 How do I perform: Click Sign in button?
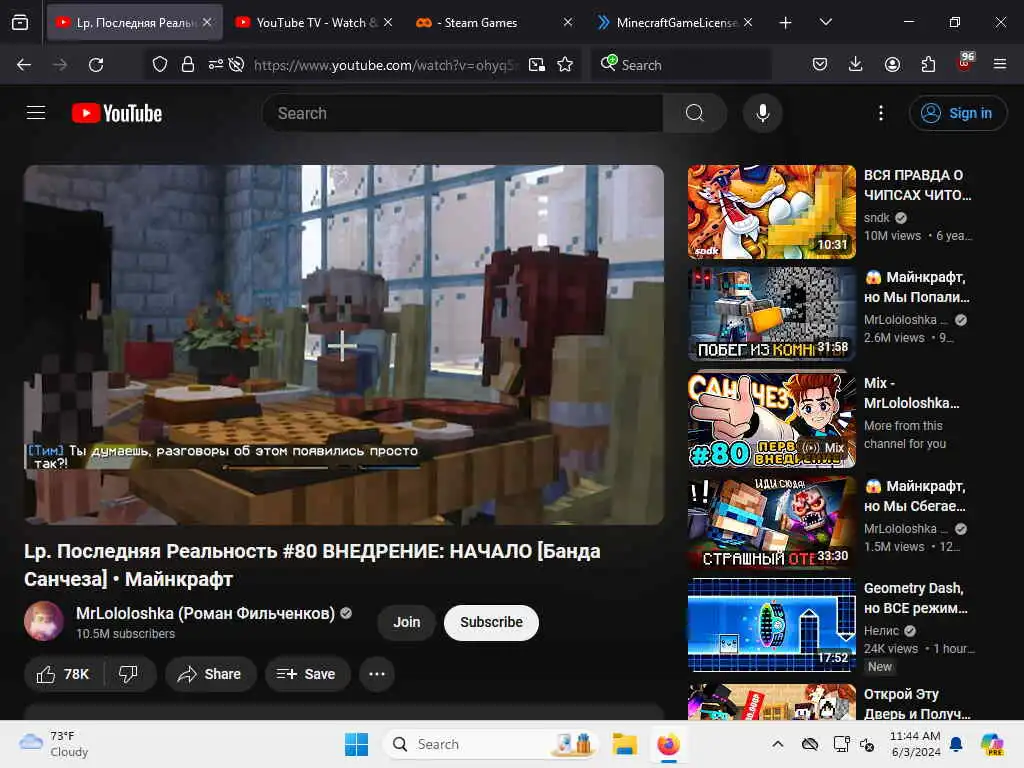click(x=957, y=113)
